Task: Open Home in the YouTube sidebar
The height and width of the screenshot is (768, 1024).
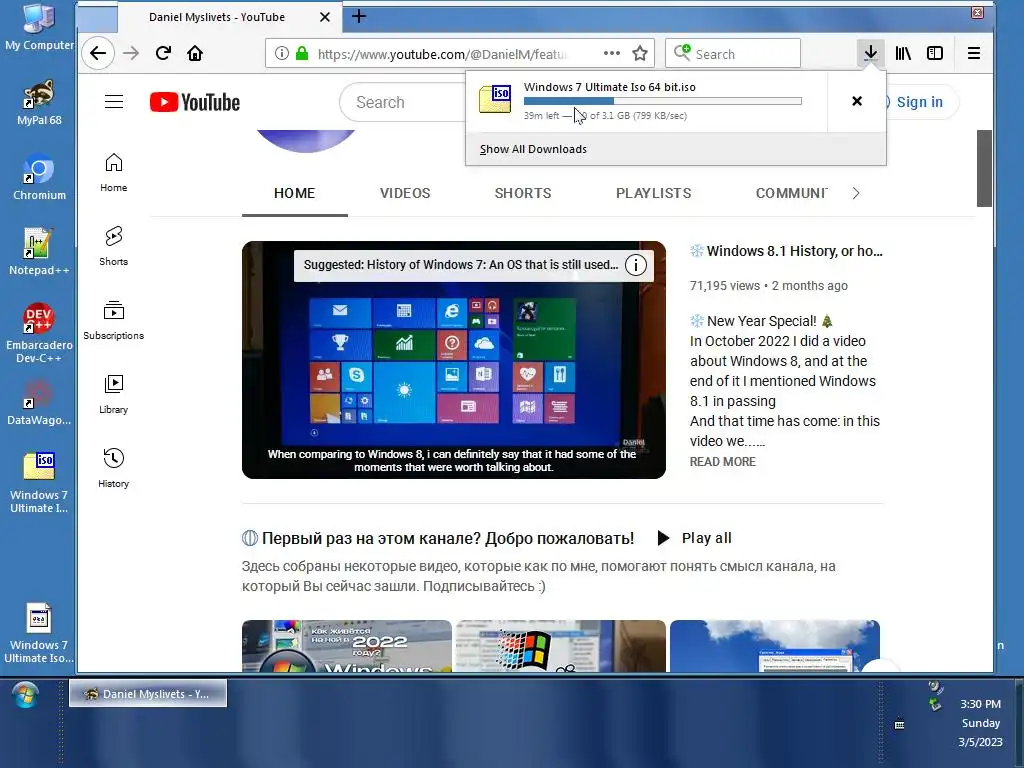Action: (x=114, y=173)
